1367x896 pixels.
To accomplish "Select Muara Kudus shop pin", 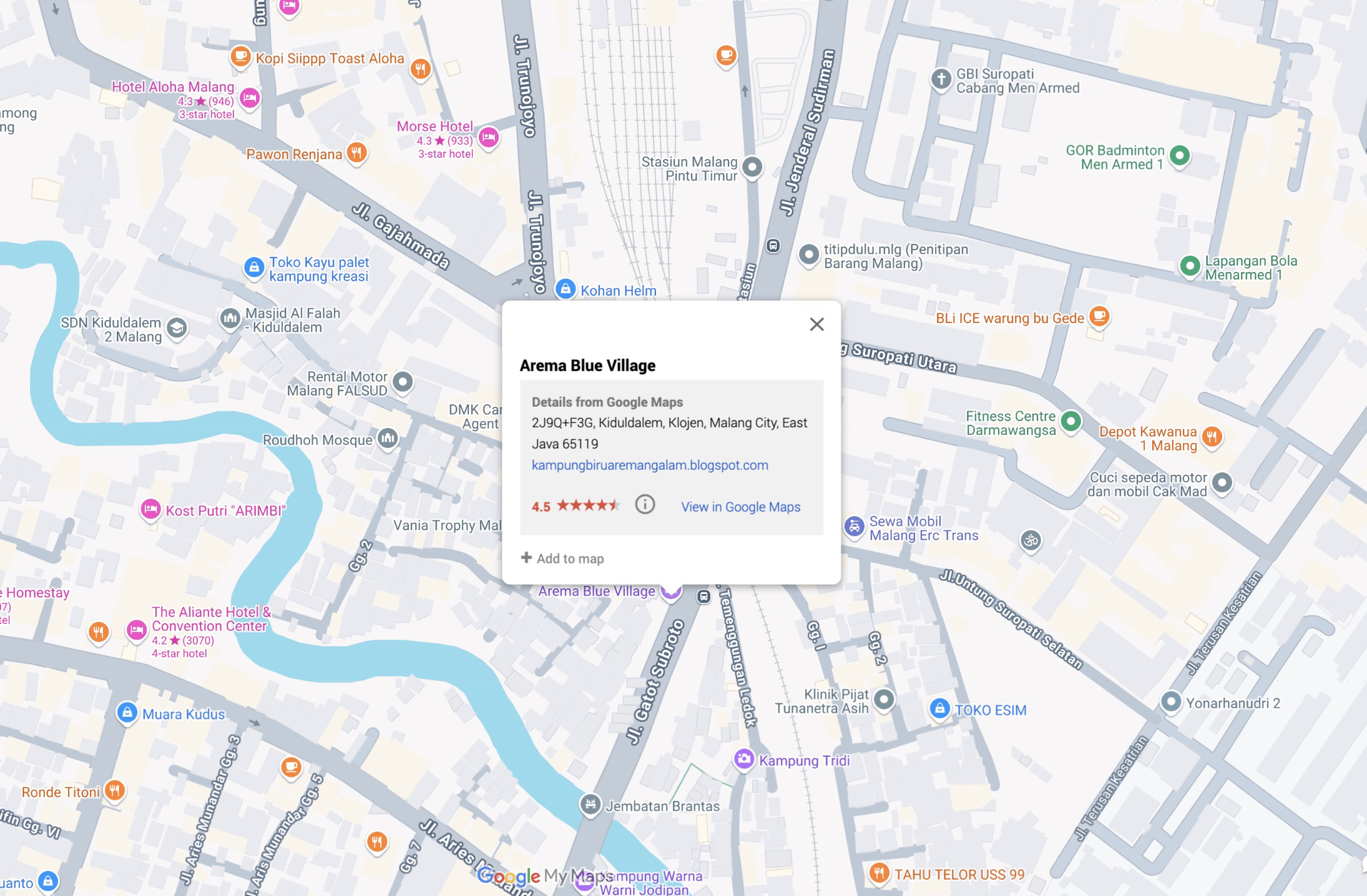I will (x=127, y=713).
